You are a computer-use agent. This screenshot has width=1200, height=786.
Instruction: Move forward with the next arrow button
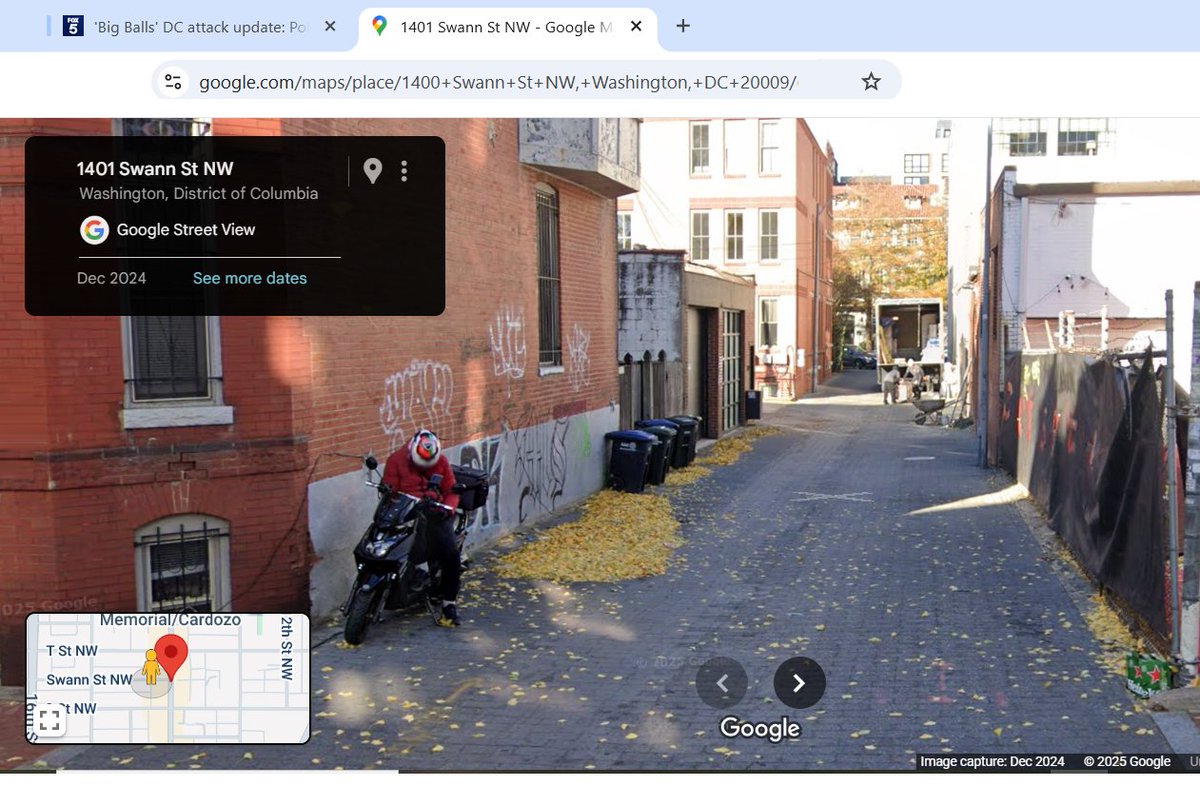click(800, 683)
